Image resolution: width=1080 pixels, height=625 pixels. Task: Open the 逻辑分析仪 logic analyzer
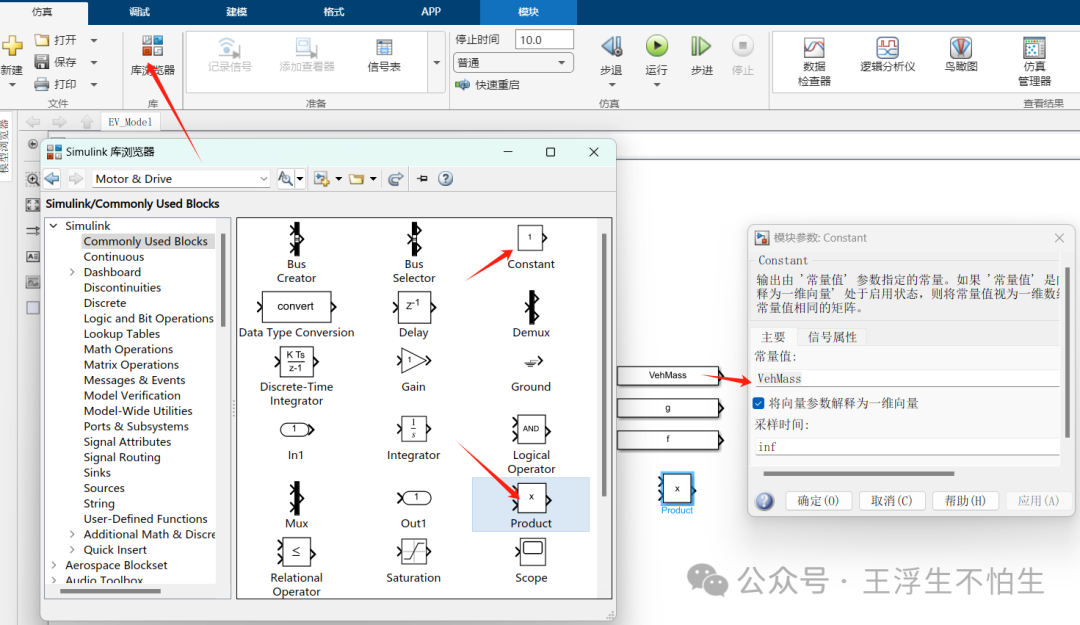[x=887, y=49]
